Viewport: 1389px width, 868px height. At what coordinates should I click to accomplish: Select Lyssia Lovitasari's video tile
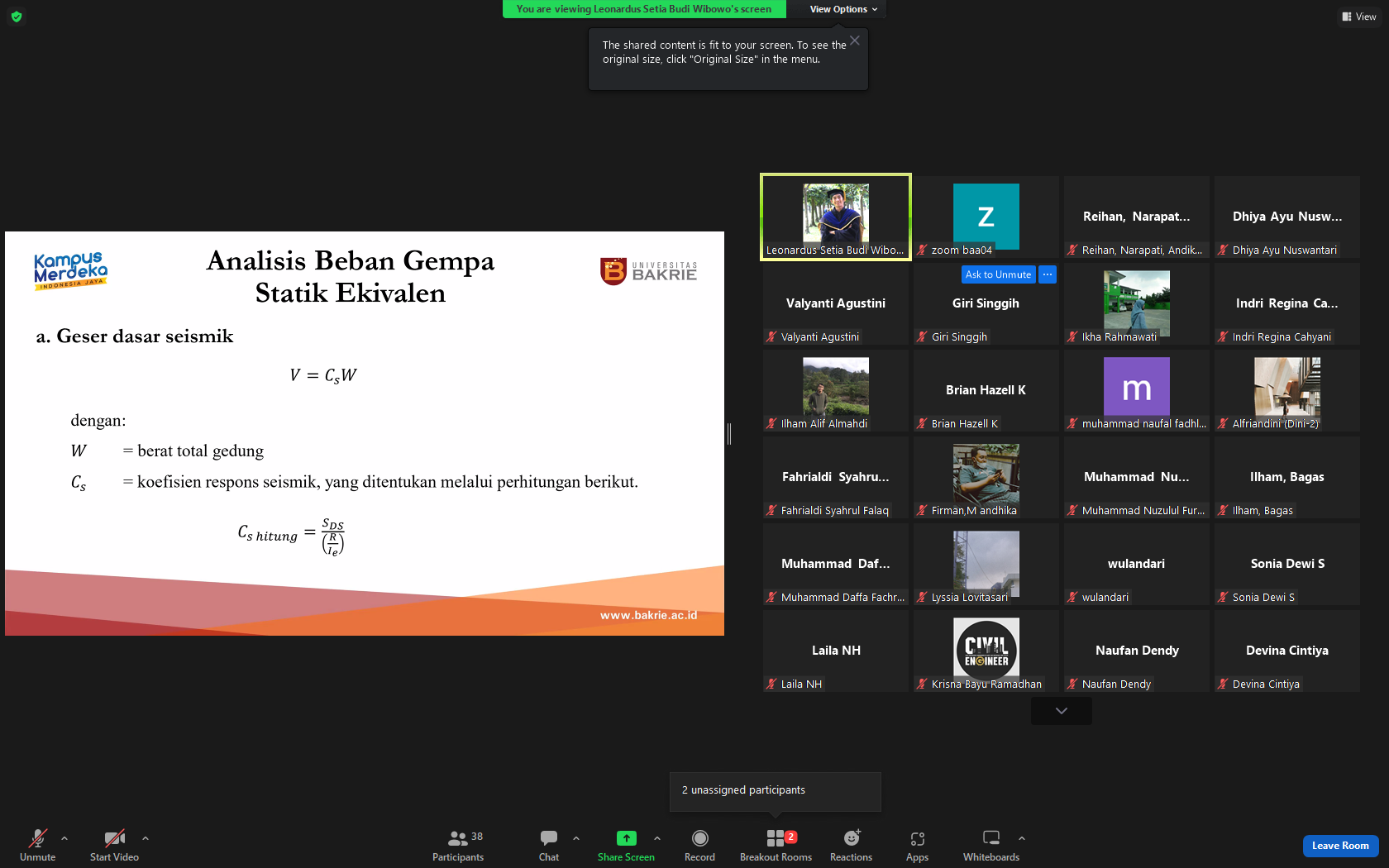tap(986, 564)
